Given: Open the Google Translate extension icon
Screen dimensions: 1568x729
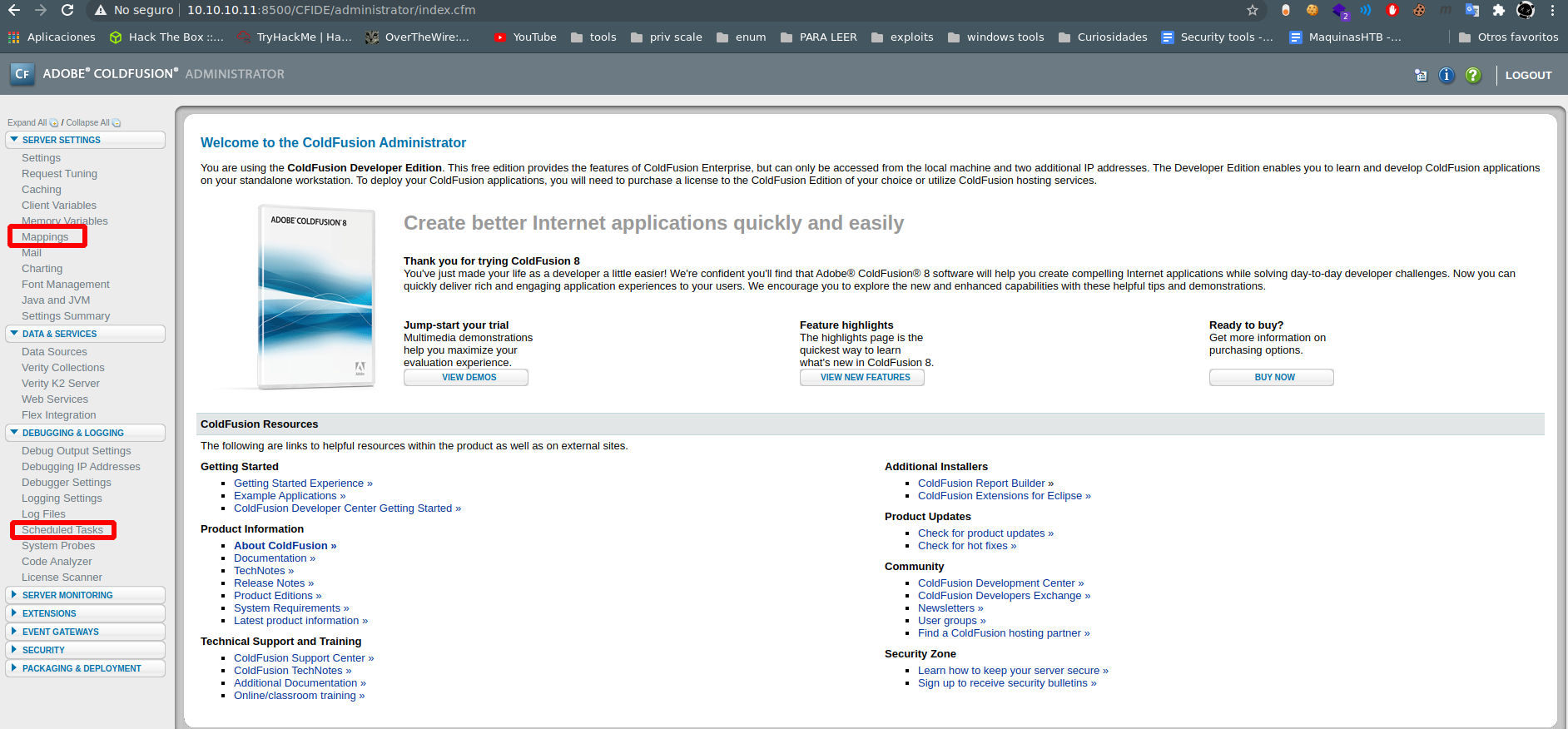Looking at the screenshot, I should click(x=1472, y=10).
